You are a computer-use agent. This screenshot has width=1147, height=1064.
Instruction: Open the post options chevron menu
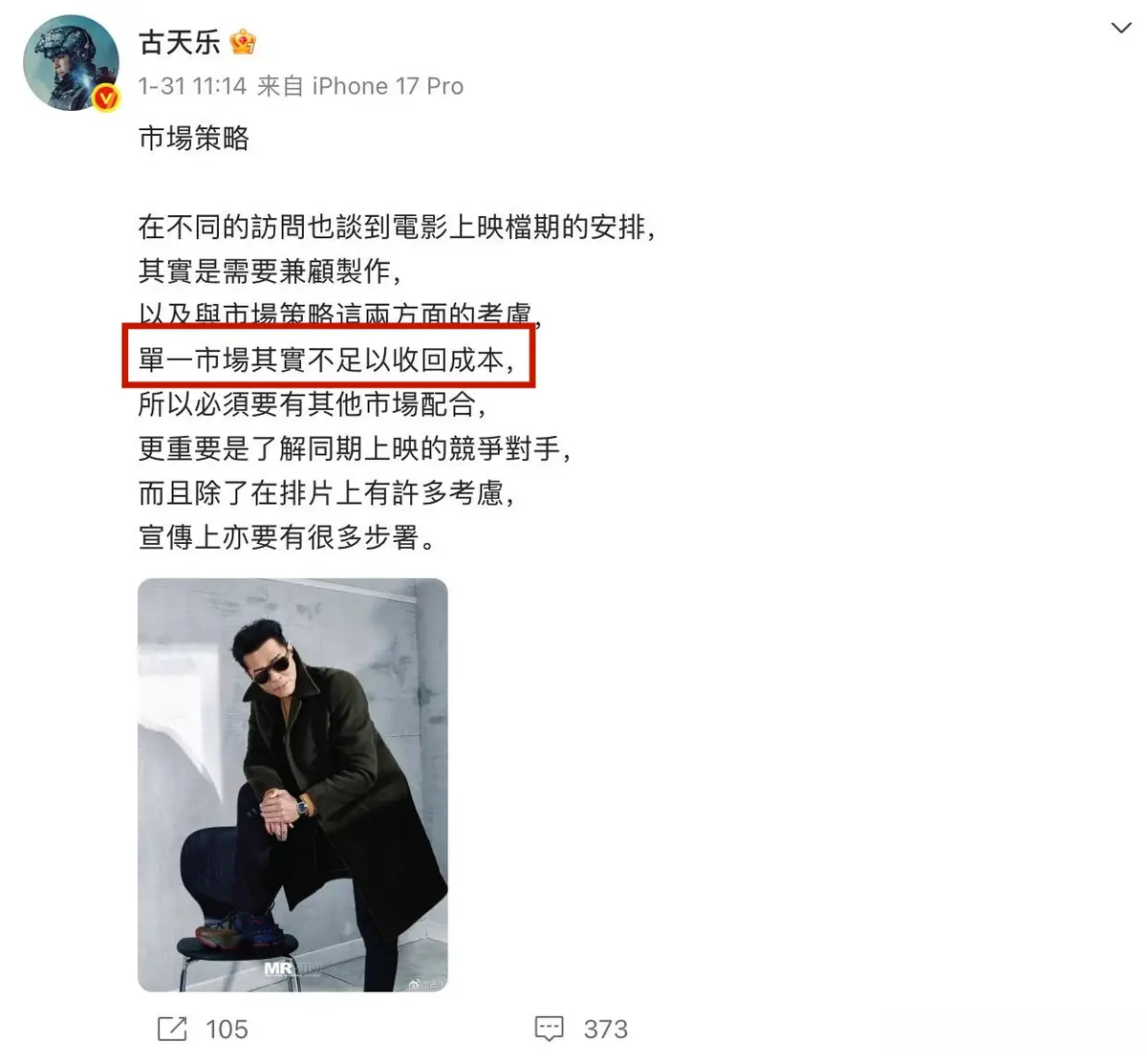[1121, 29]
